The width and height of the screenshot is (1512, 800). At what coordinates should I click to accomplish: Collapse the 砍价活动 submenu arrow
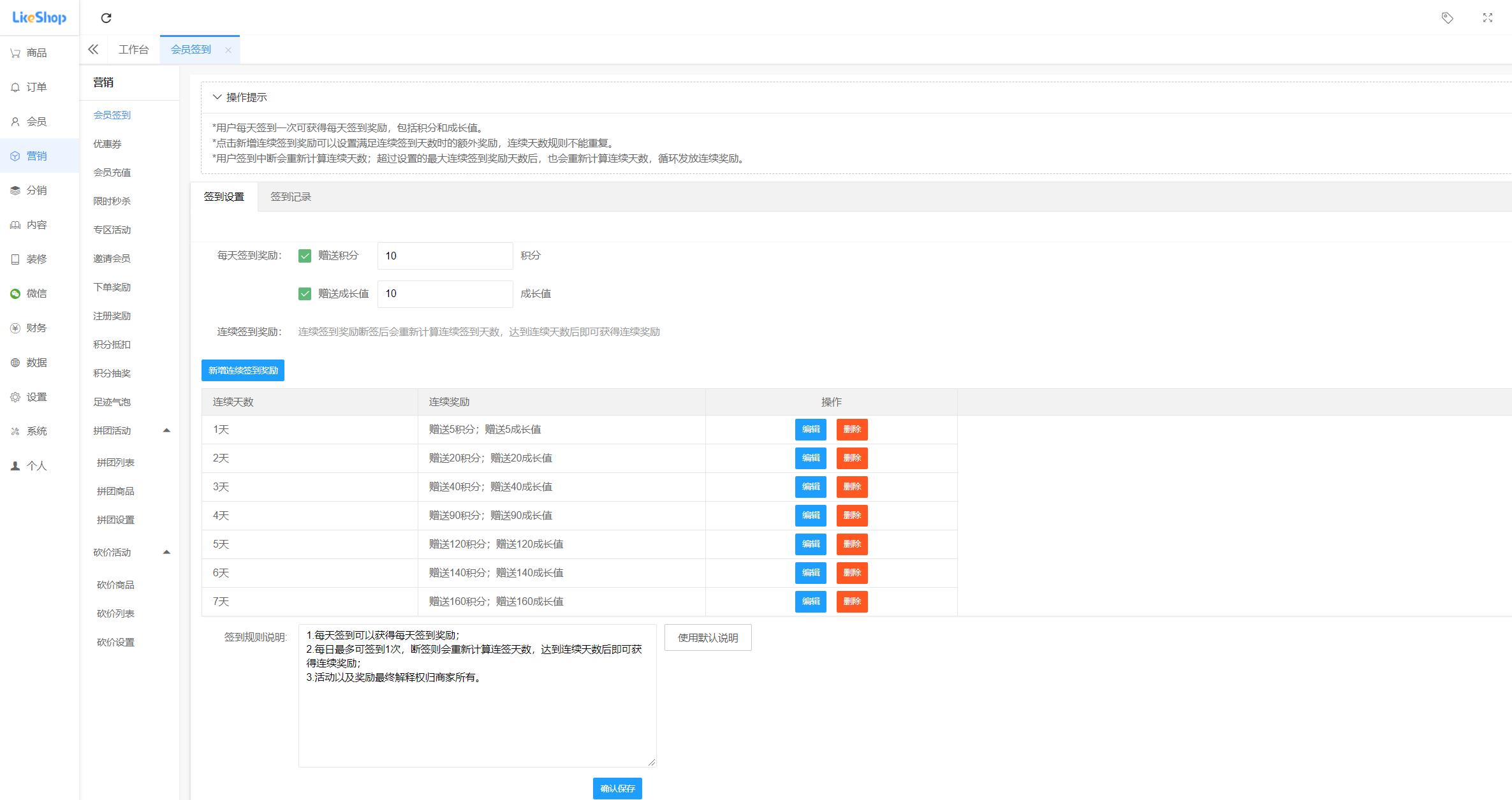tap(166, 552)
